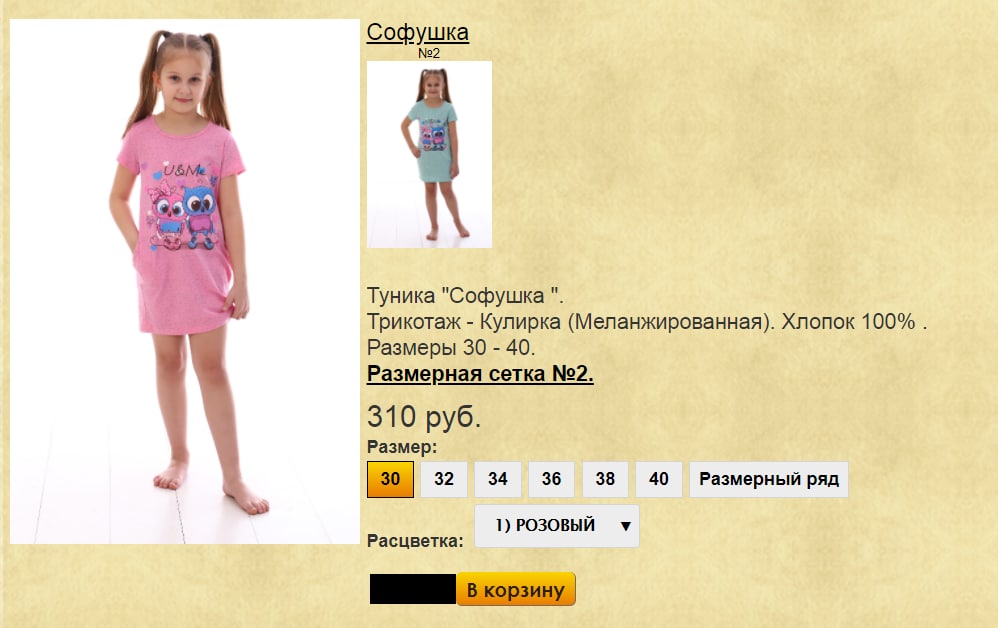Click the black quantity field beside В корзину
998x628 pixels.
pyautogui.click(x=412, y=589)
